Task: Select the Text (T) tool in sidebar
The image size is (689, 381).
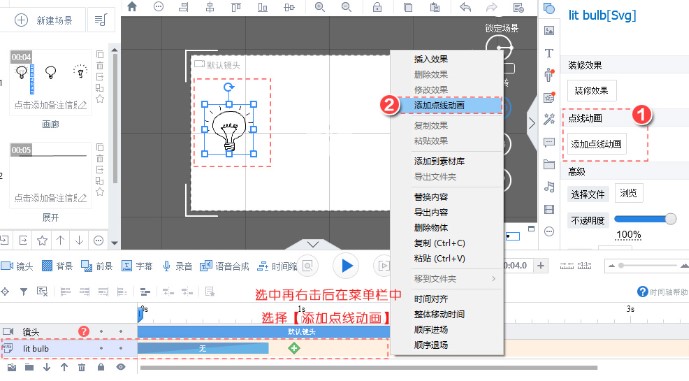Action: click(x=549, y=53)
